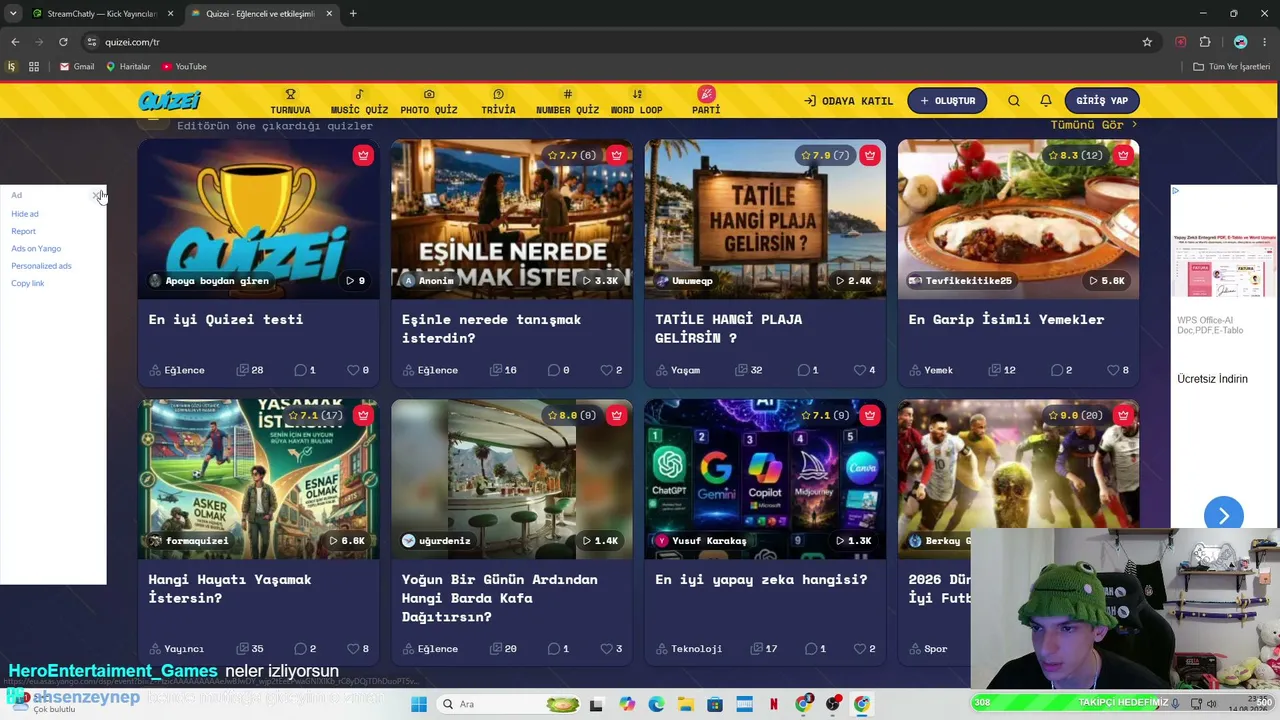Viewport: 1280px width, 720px height.
Task: Click the author name 'Tevfikekitike25'
Action: [969, 281]
